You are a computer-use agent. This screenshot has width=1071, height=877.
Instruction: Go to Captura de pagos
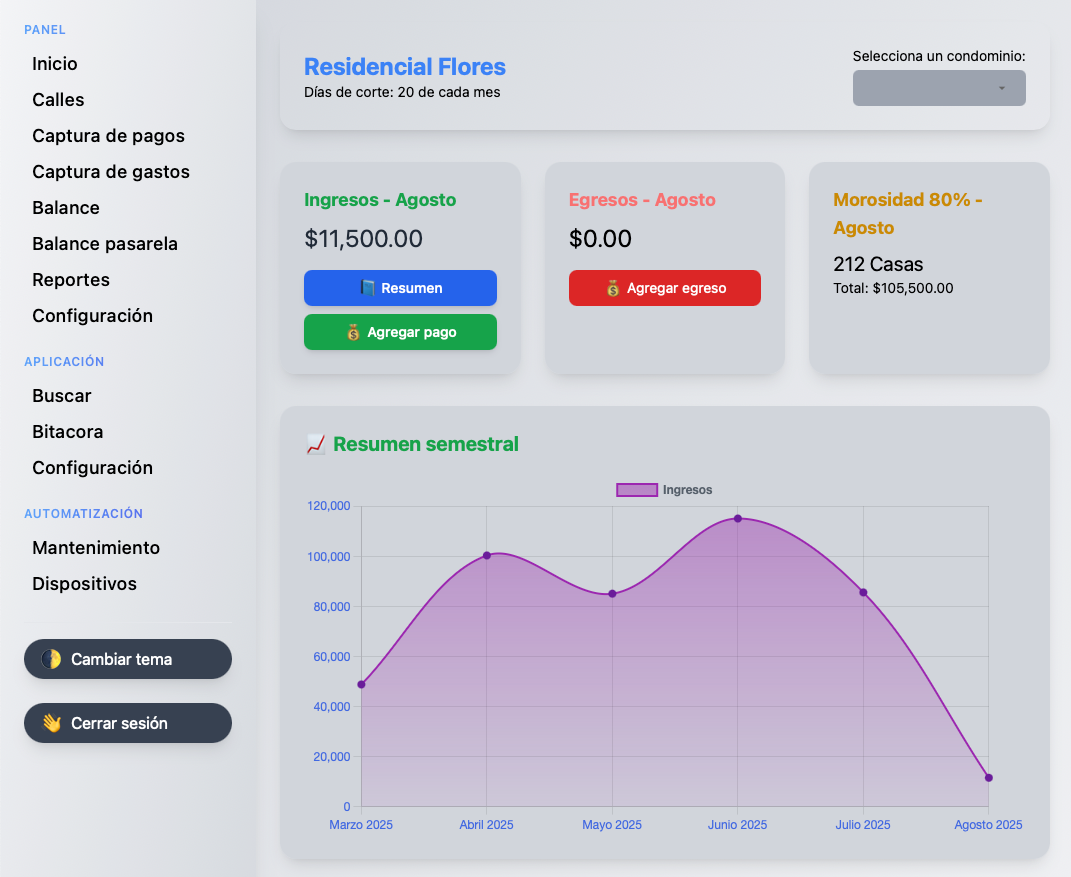tap(108, 136)
